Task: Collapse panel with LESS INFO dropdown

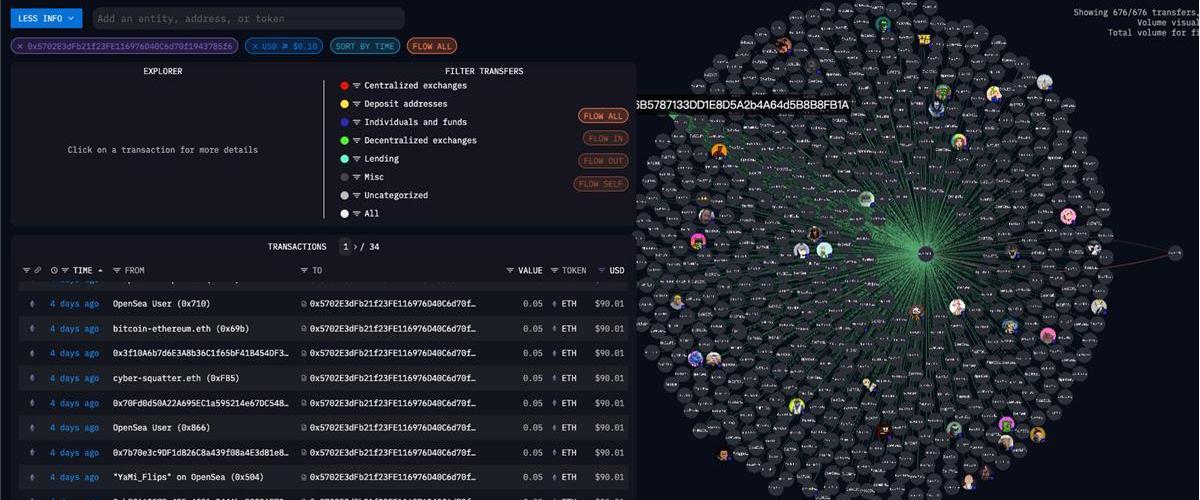Action: pyautogui.click(x=46, y=18)
